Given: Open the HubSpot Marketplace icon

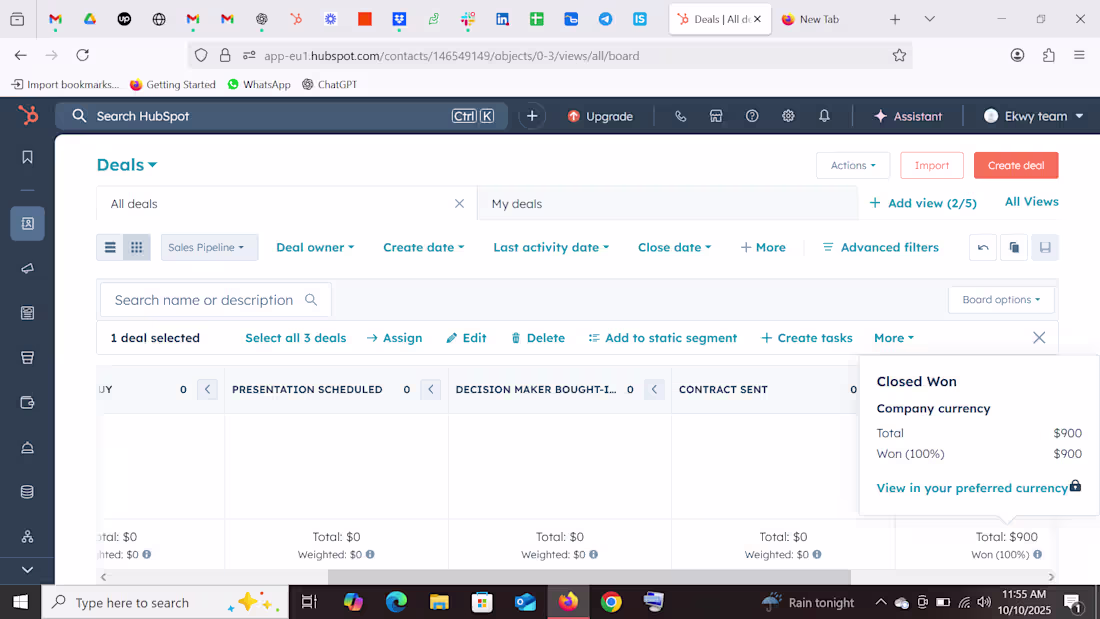Looking at the screenshot, I should pyautogui.click(x=716, y=117).
